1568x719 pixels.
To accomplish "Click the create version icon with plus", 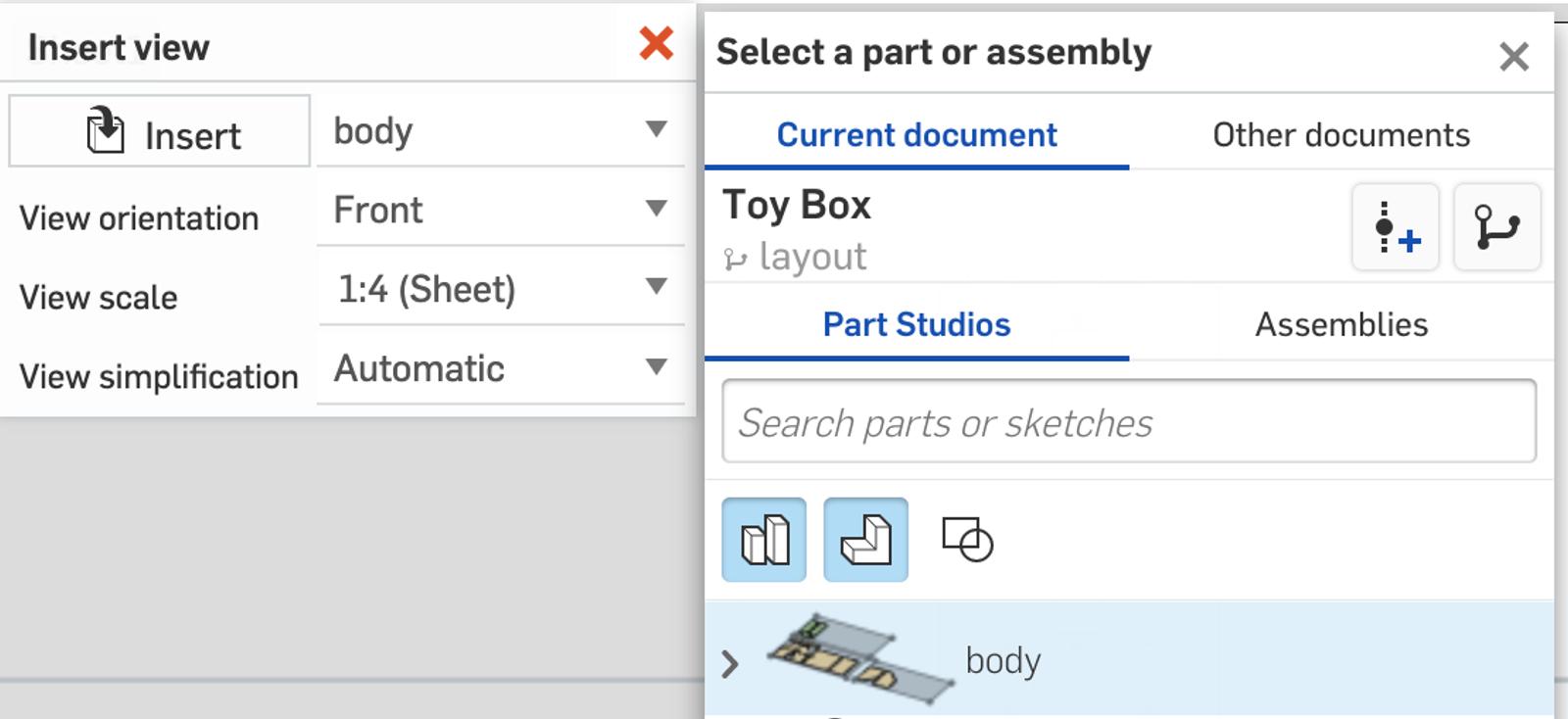I will pos(1395,227).
